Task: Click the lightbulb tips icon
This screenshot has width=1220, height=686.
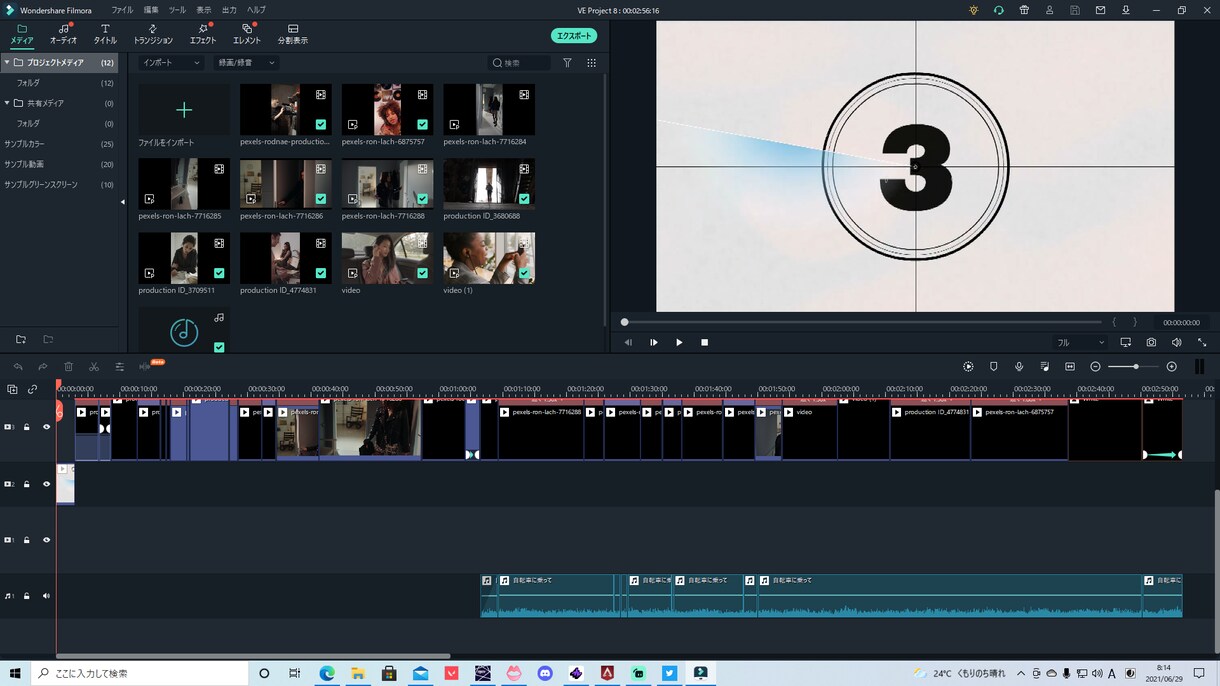Action: point(974,10)
